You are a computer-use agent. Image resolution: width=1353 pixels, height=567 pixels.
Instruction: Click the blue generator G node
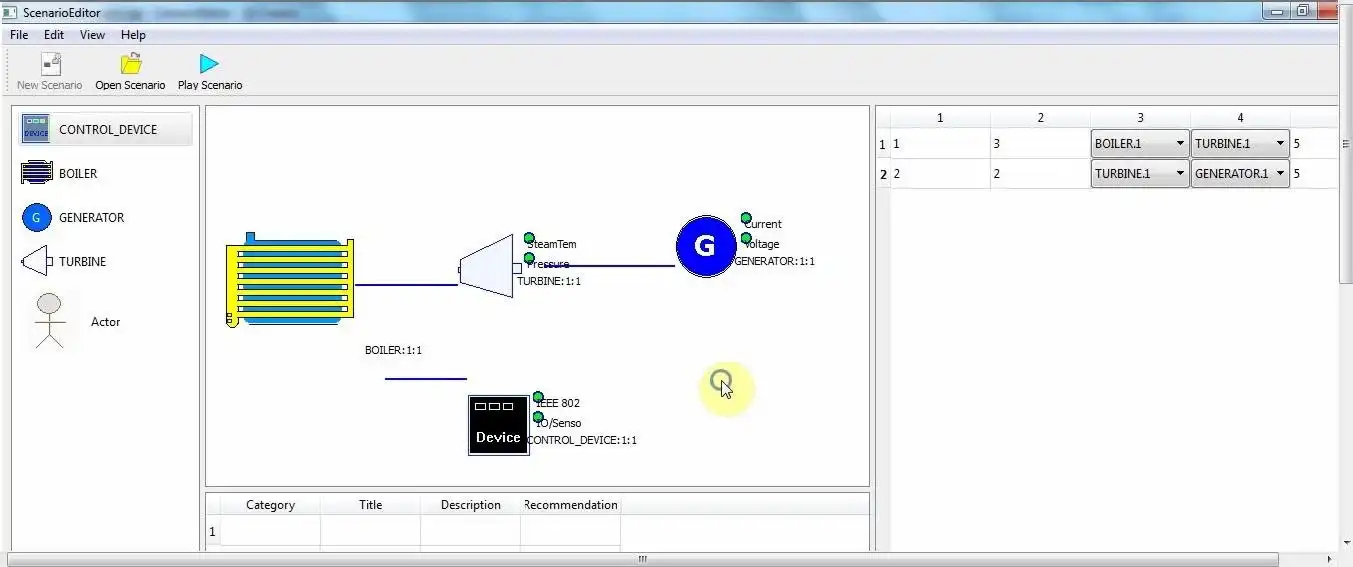[705, 246]
